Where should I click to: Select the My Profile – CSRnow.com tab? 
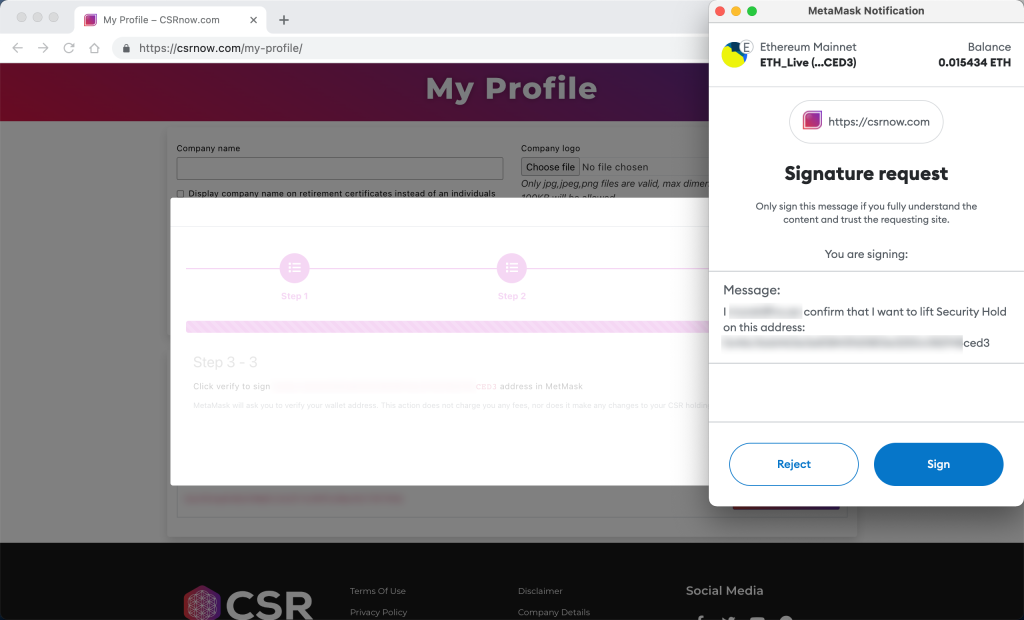pos(170,20)
